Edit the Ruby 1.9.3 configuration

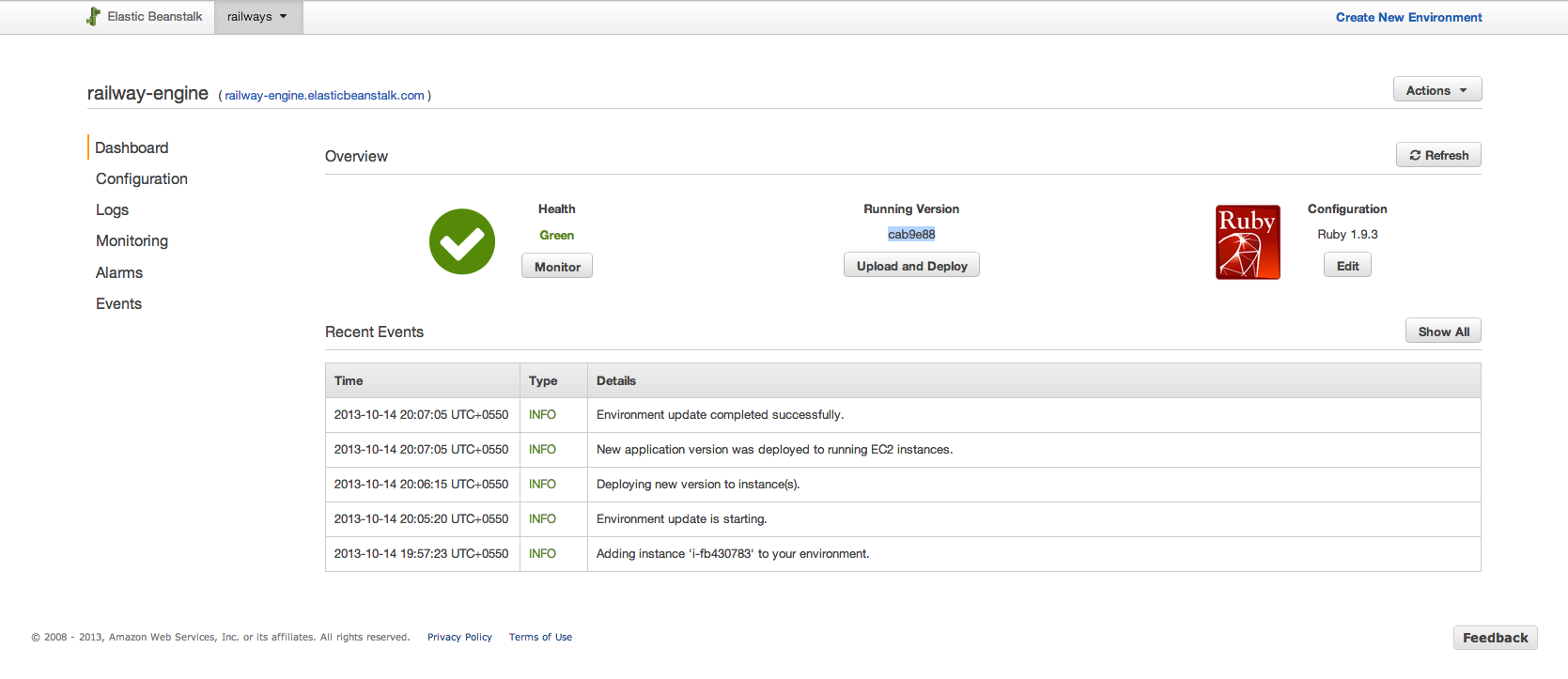tap(1347, 266)
